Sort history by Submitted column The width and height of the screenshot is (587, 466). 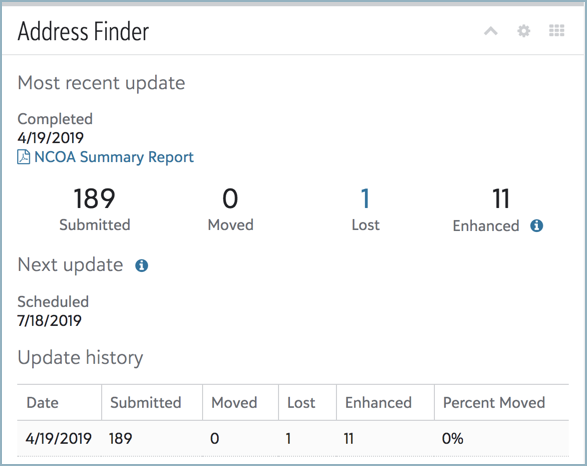(x=146, y=403)
